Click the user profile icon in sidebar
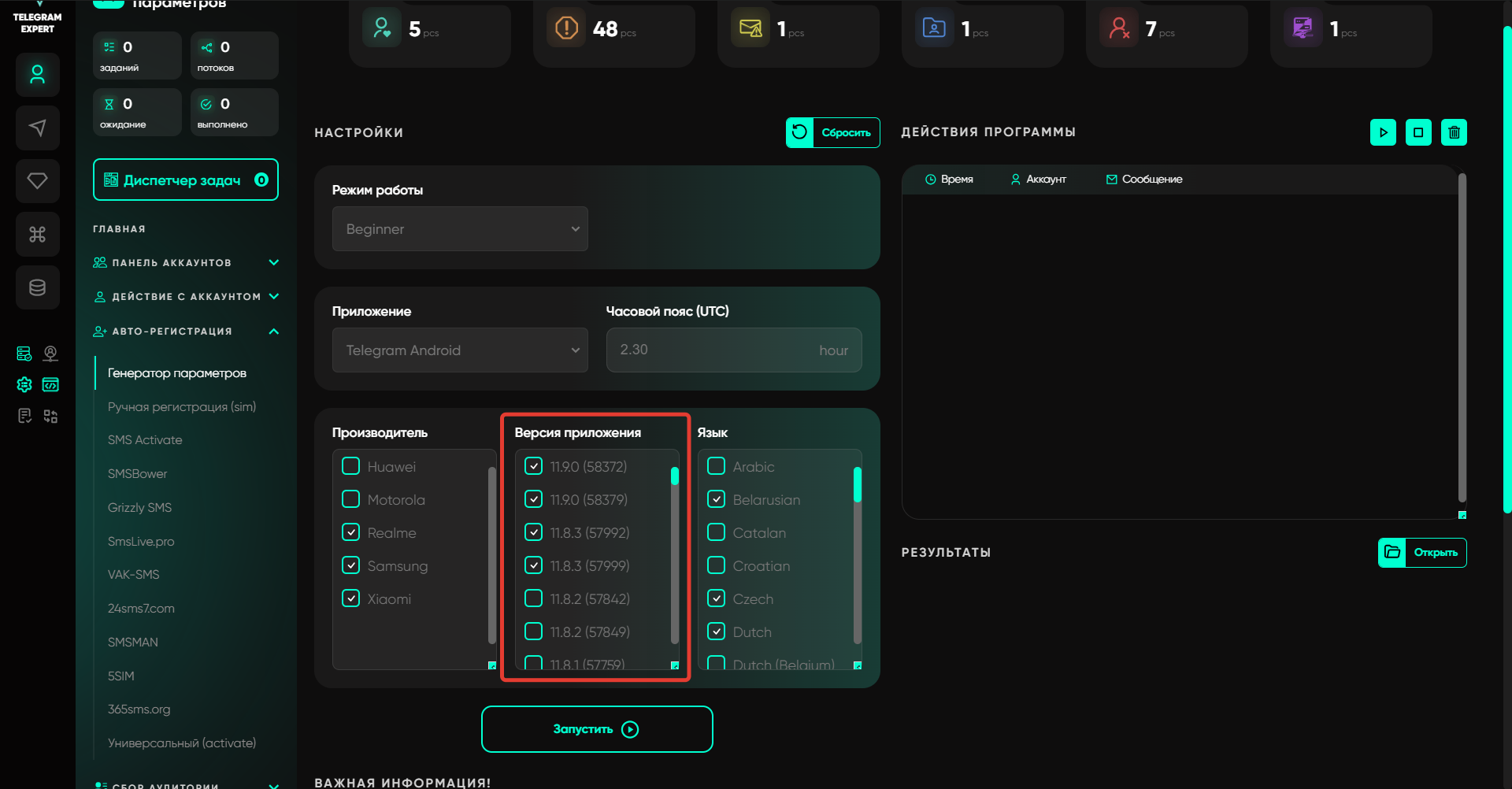1512x789 pixels. click(37, 75)
